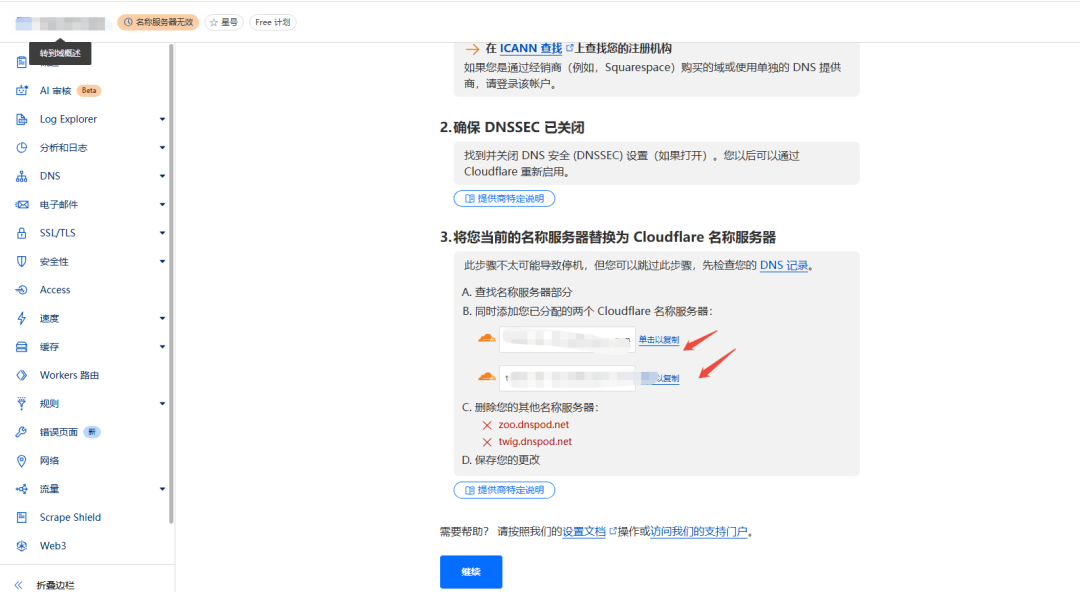Screen dimensions: 1080x592
Task: Click the star icon in 星号 badge
Action: coord(214,23)
